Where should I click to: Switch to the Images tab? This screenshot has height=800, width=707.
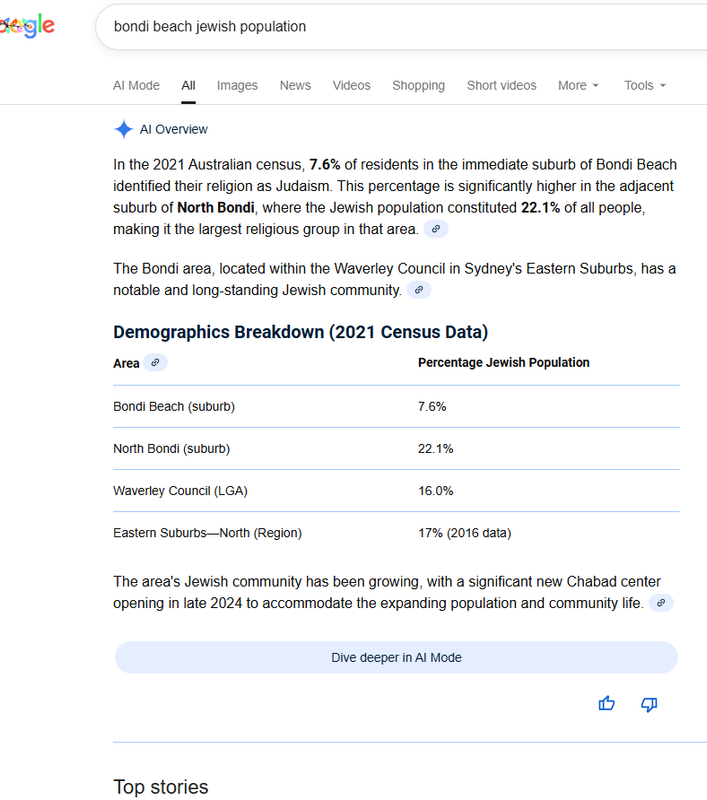[x=237, y=86]
